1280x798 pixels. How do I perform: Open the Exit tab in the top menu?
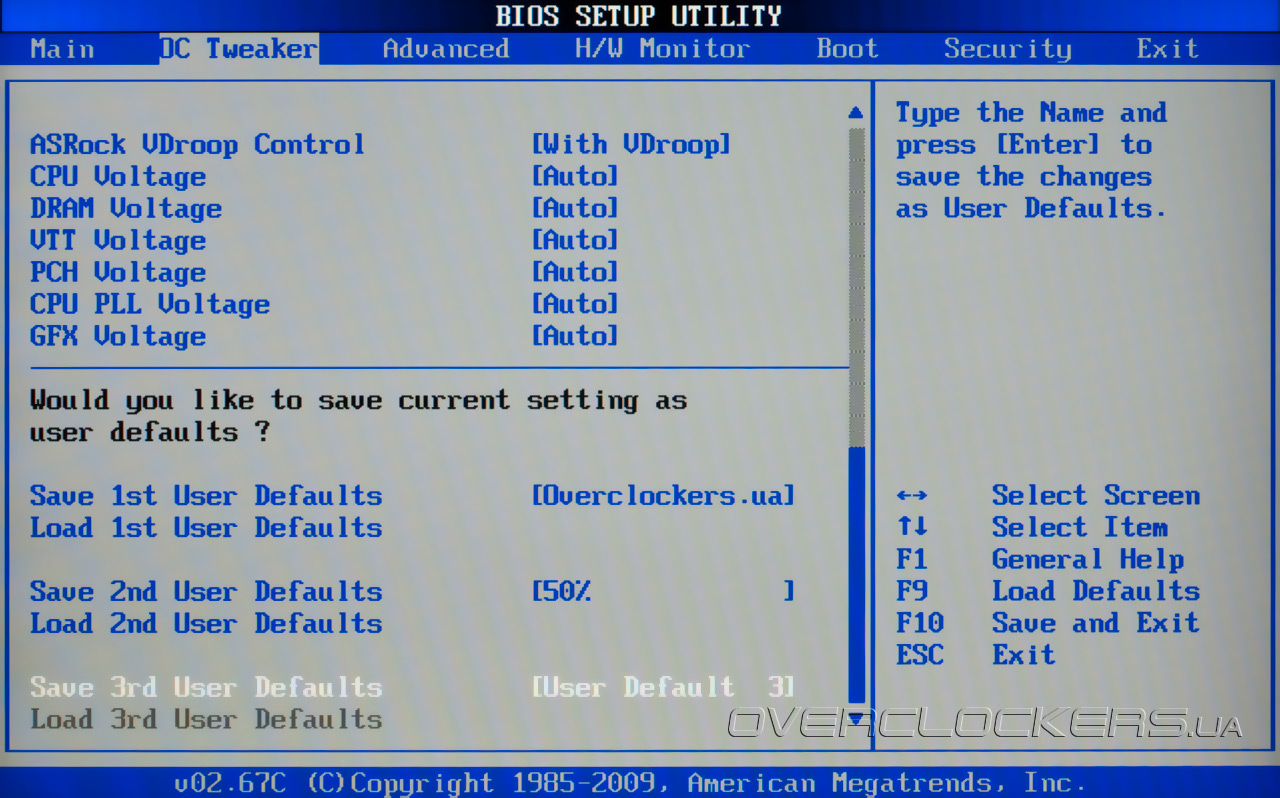pyautogui.click(x=1167, y=48)
